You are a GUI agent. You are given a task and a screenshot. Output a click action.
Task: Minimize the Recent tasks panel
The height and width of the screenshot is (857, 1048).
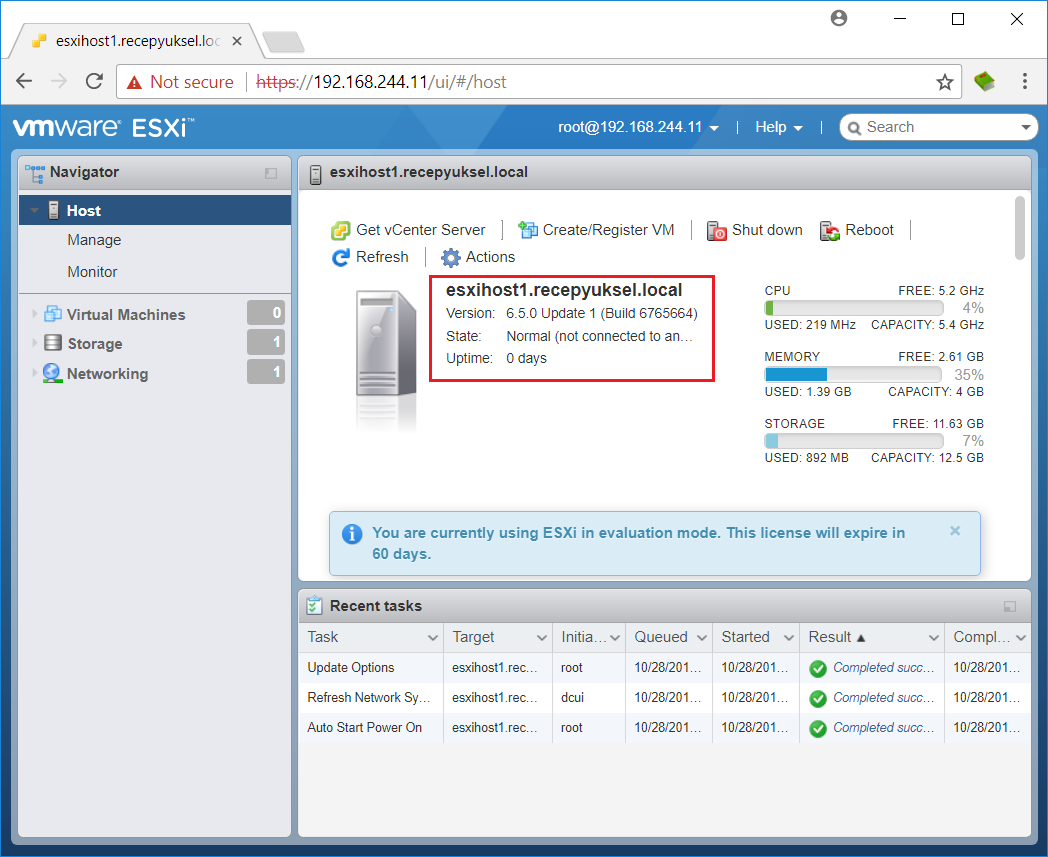(1010, 606)
